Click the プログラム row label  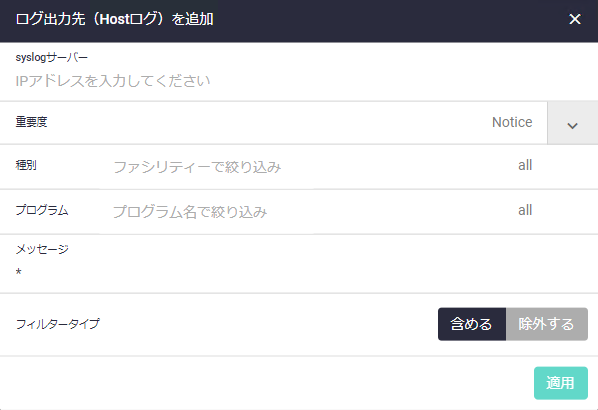(42, 210)
